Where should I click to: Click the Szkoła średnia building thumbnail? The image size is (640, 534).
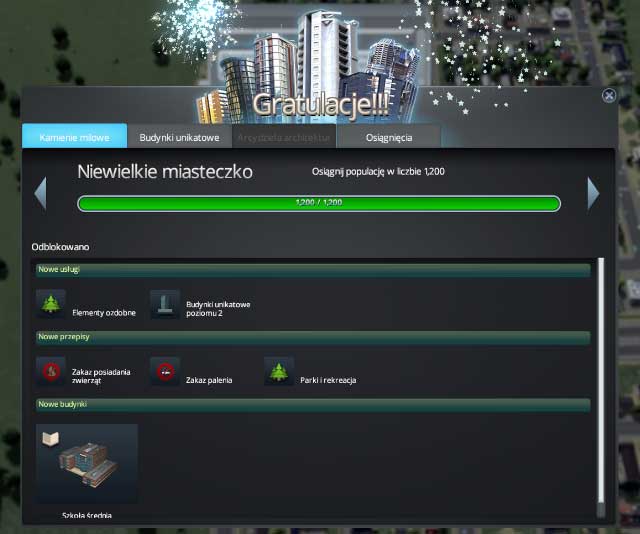[87, 463]
